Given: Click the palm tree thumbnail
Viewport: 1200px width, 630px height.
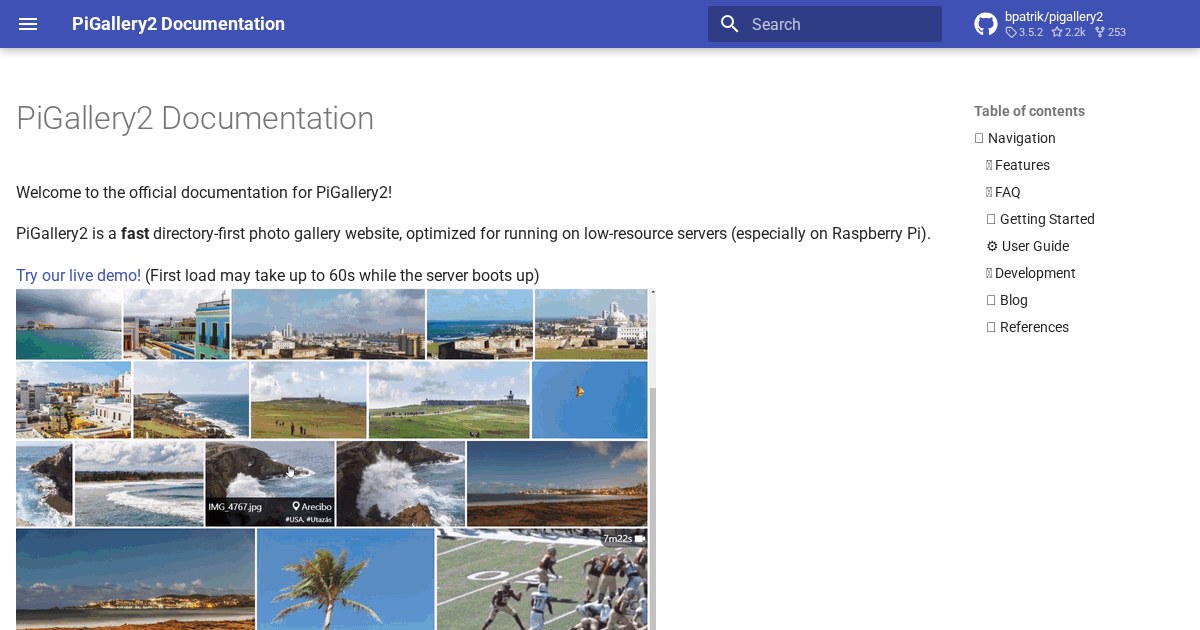Looking at the screenshot, I should pos(346,579).
